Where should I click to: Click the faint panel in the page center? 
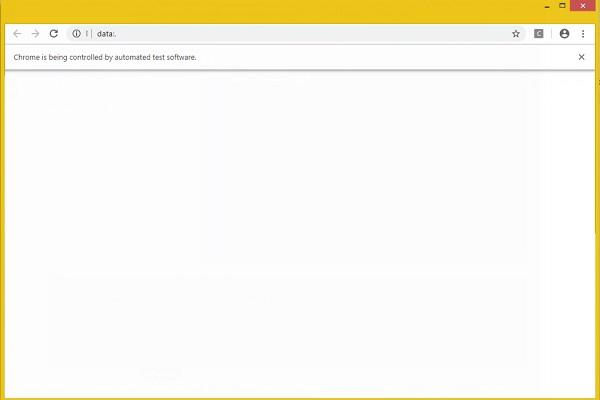360,170
